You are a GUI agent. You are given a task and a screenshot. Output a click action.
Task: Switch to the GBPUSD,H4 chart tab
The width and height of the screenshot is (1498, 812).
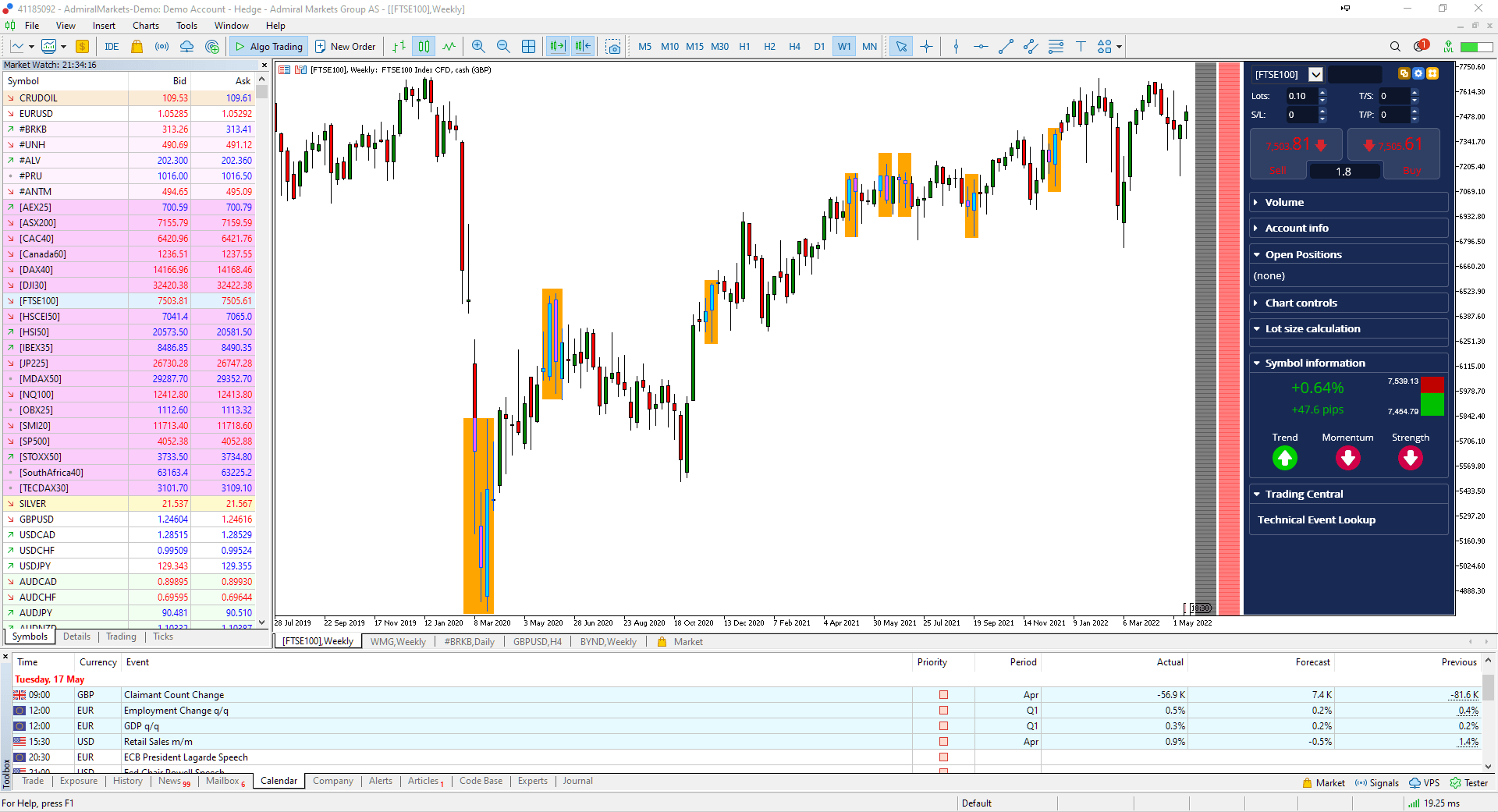pyautogui.click(x=538, y=642)
